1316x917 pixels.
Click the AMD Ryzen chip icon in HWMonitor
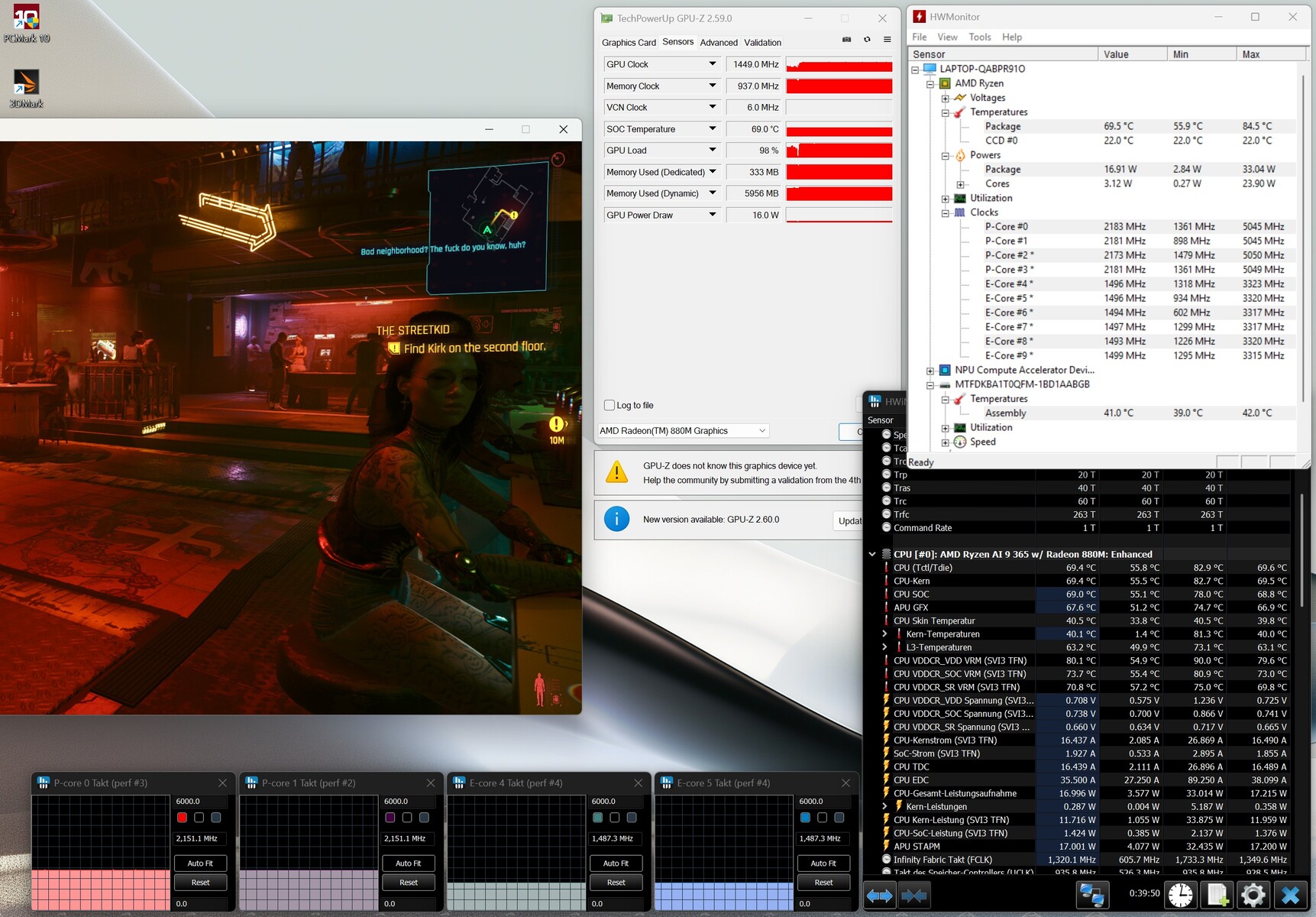pos(945,83)
